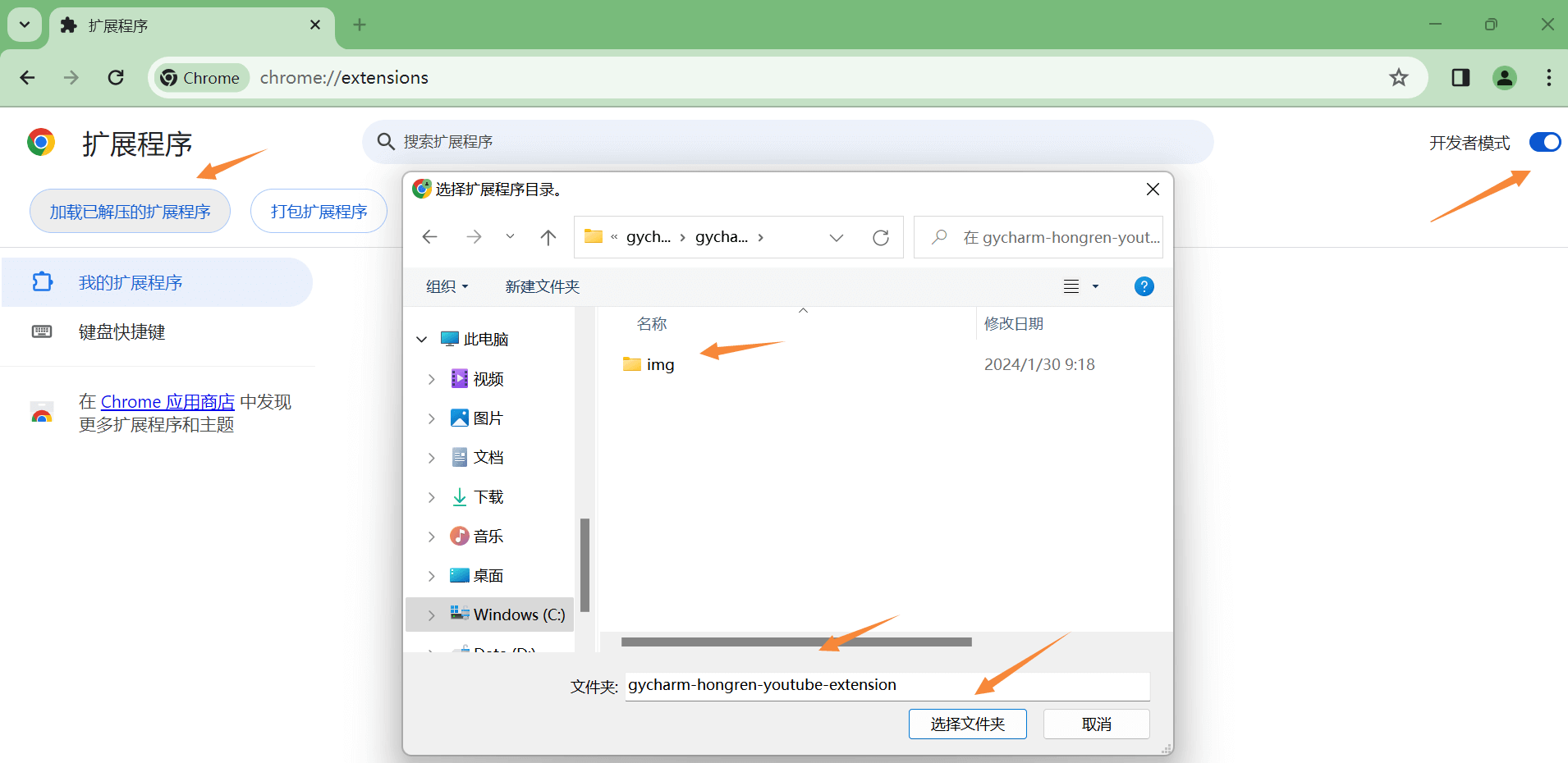This screenshot has width=1568, height=763.
Task: Expand the 下载 tree node
Action: tap(431, 497)
